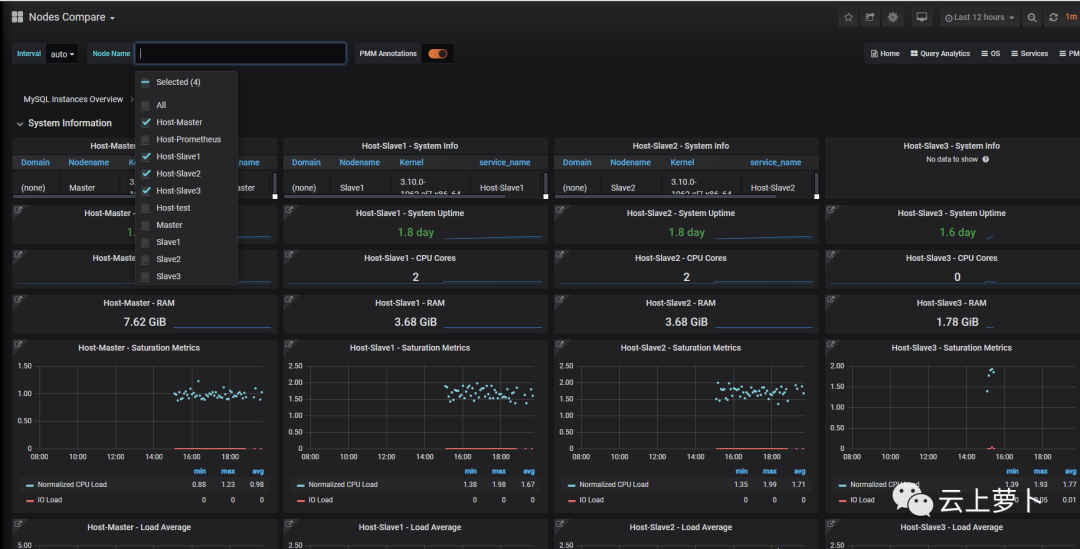Screen dimensions: 1080x549
Task: Open the Interval auto dropdown
Action: point(62,54)
